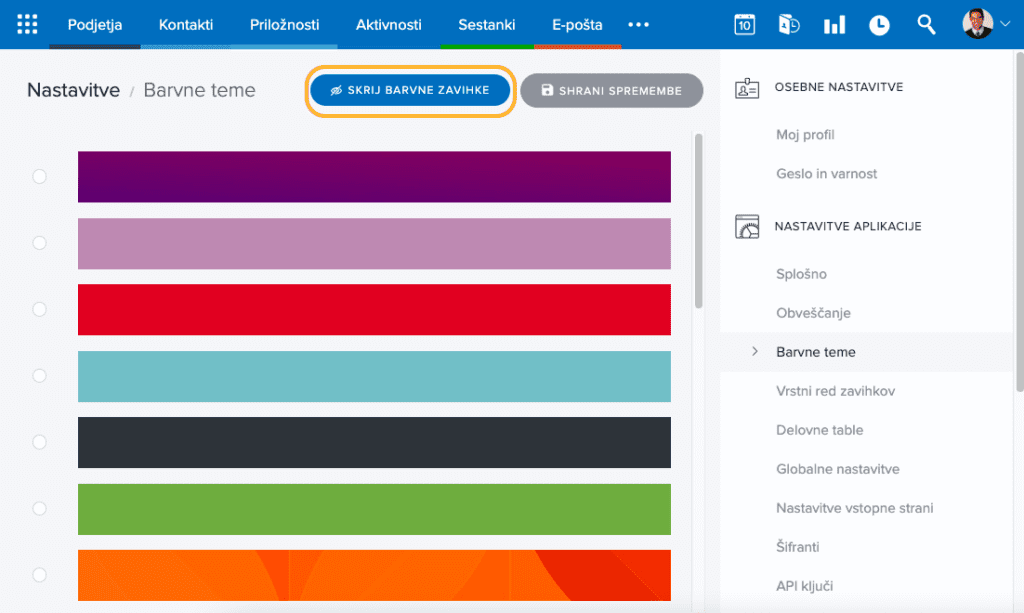Open more tabs via three-dots menu
This screenshot has height=613, width=1024.
pos(638,25)
